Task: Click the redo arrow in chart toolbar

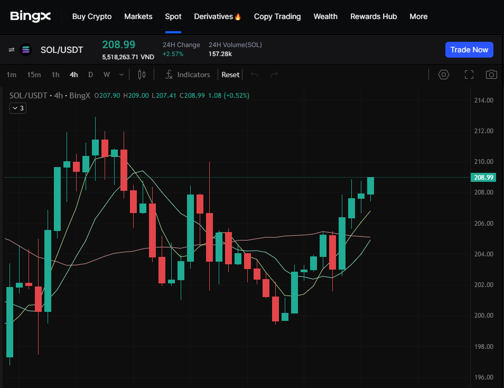Action: [274, 75]
